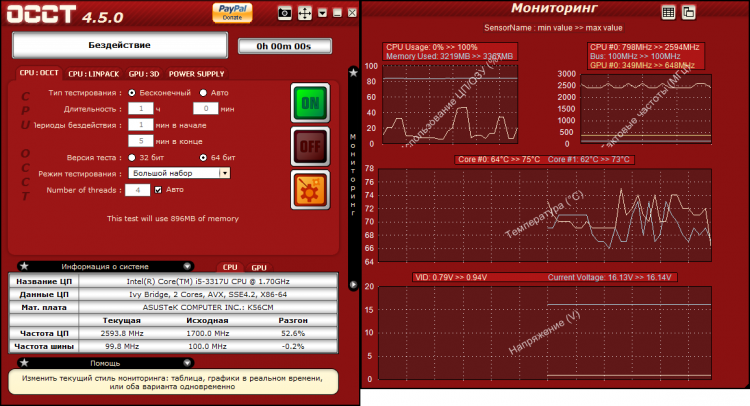Screen dimensions: 750x406
Task: Click the CPU usage/memory graph
Action: tap(450, 105)
